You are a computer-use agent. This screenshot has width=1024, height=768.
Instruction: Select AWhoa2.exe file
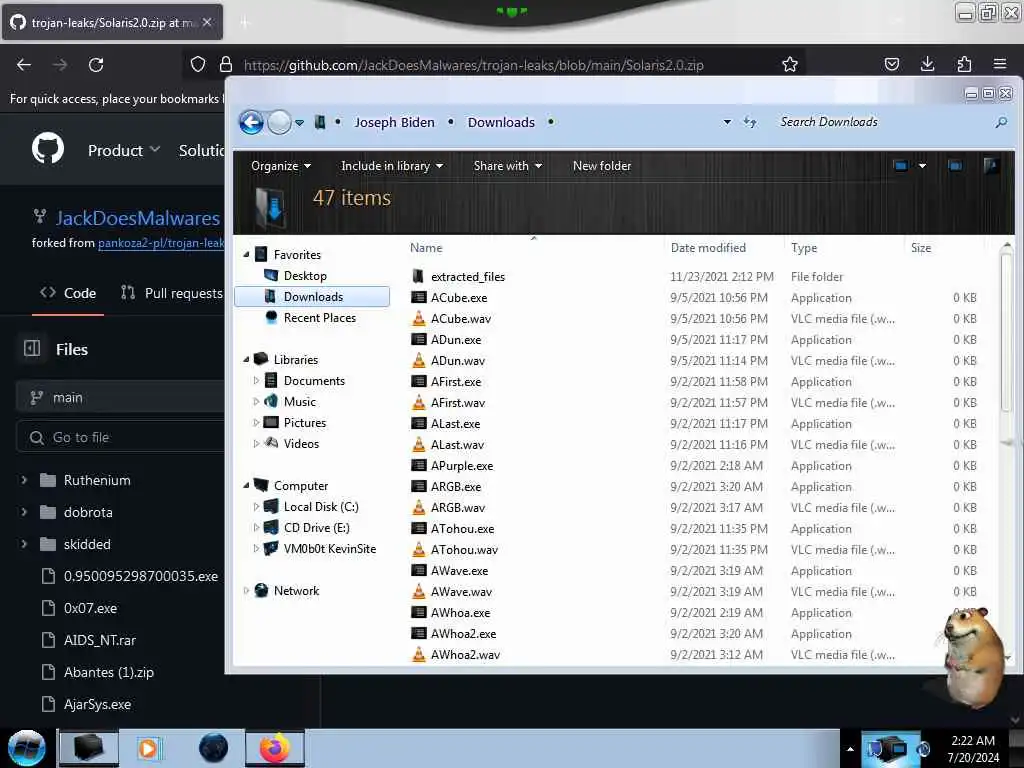click(x=463, y=633)
